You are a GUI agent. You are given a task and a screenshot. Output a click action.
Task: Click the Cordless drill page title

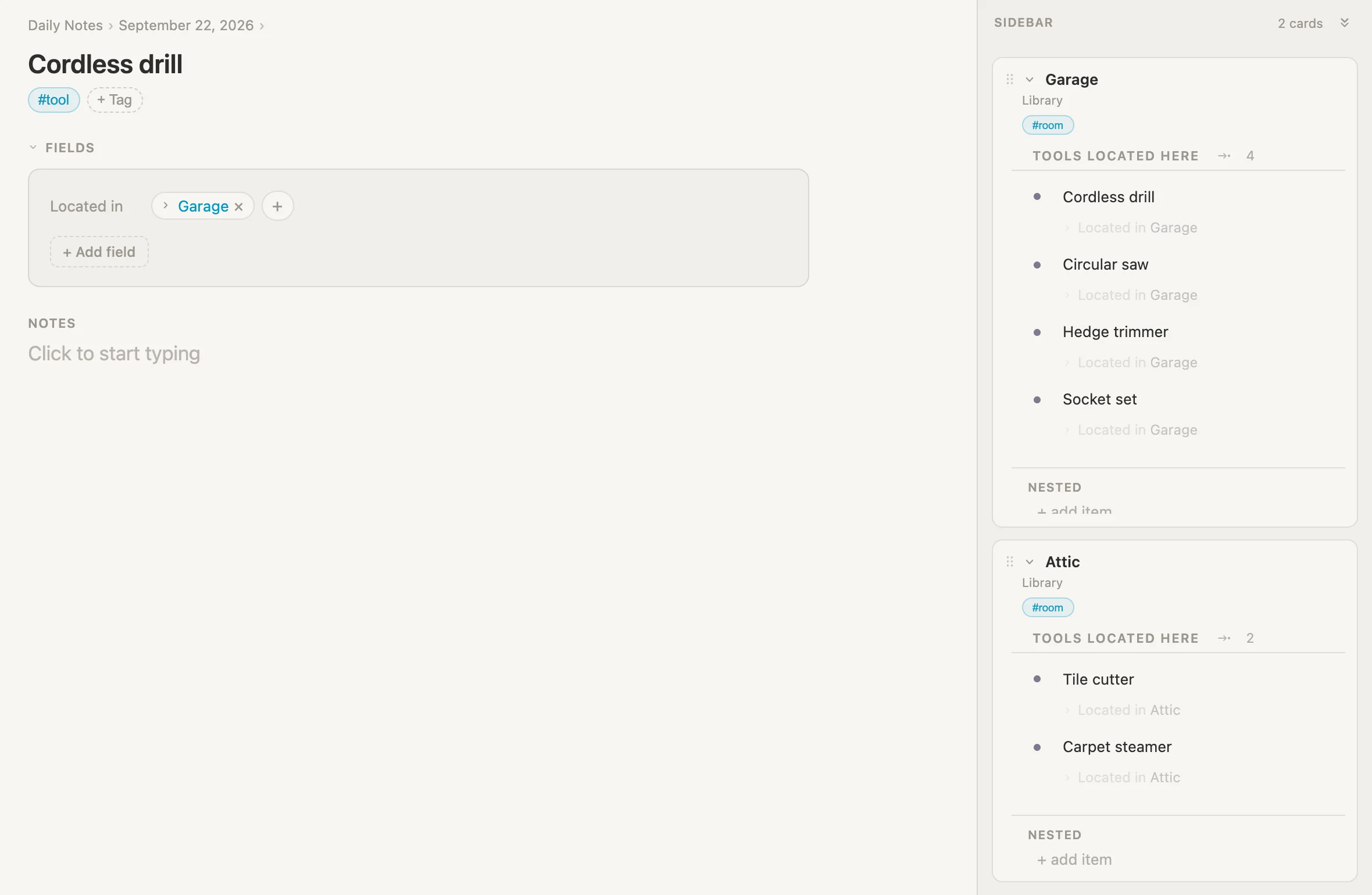(105, 64)
